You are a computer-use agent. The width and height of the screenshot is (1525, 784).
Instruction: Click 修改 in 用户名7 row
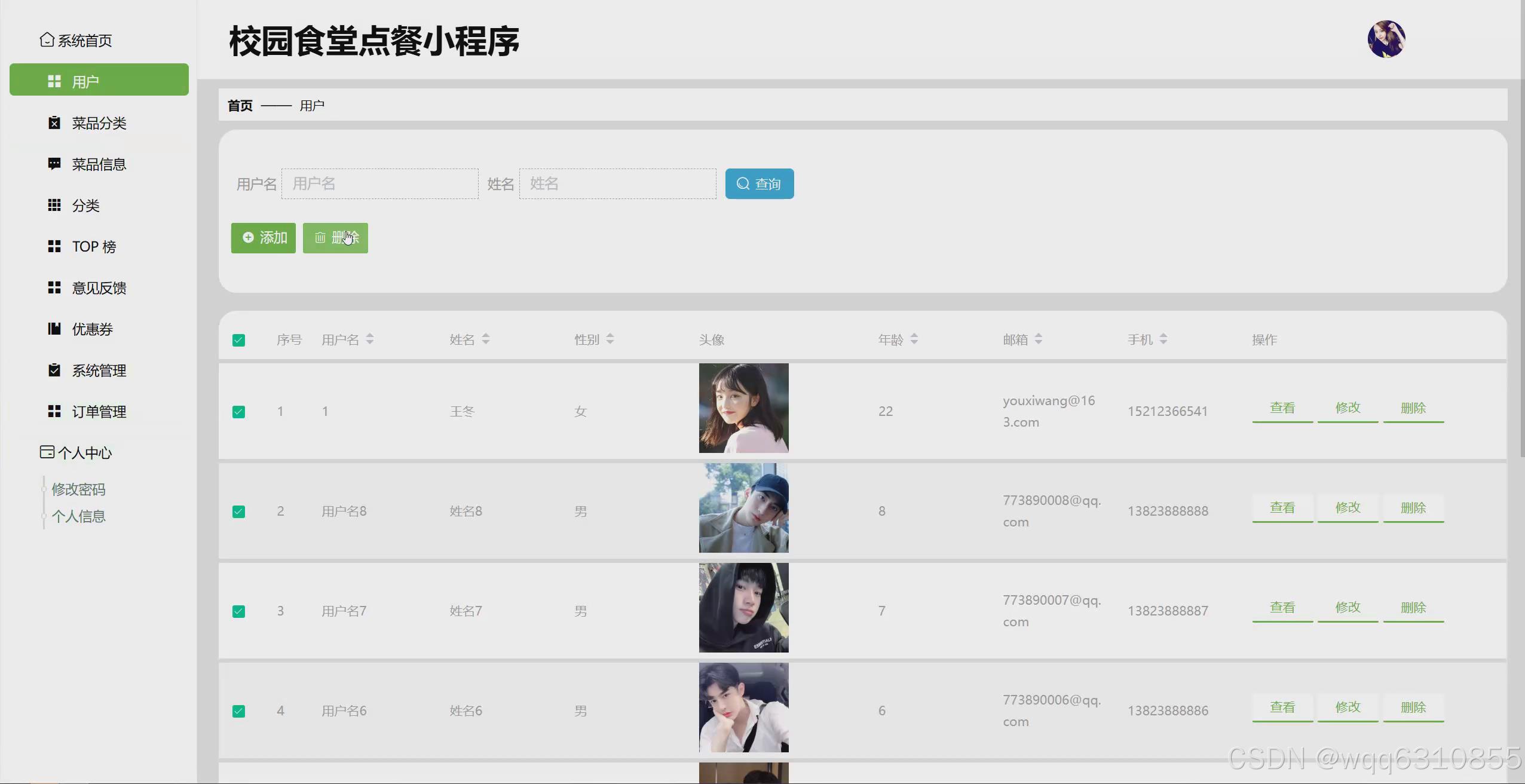[x=1348, y=608]
